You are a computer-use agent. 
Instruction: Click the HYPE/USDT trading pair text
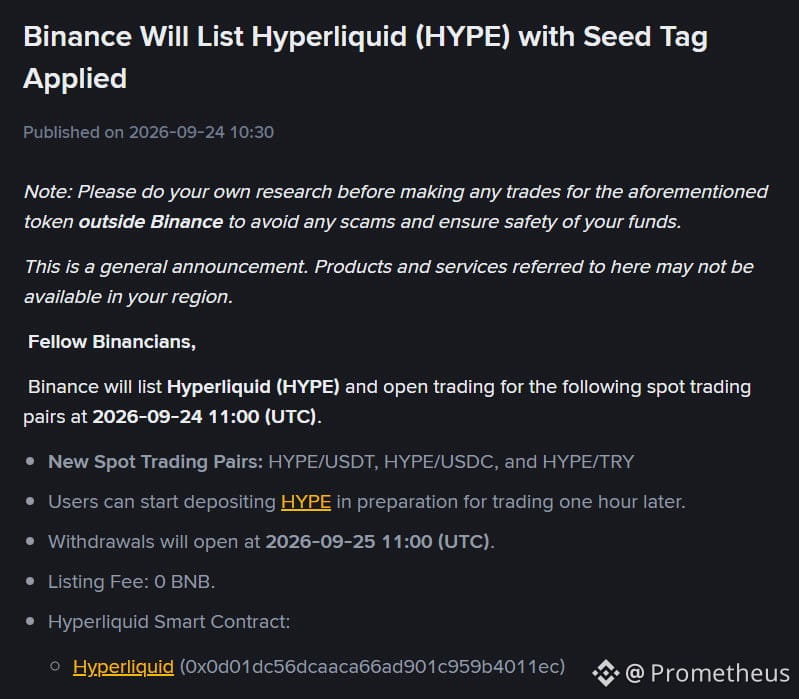pyautogui.click(x=323, y=462)
